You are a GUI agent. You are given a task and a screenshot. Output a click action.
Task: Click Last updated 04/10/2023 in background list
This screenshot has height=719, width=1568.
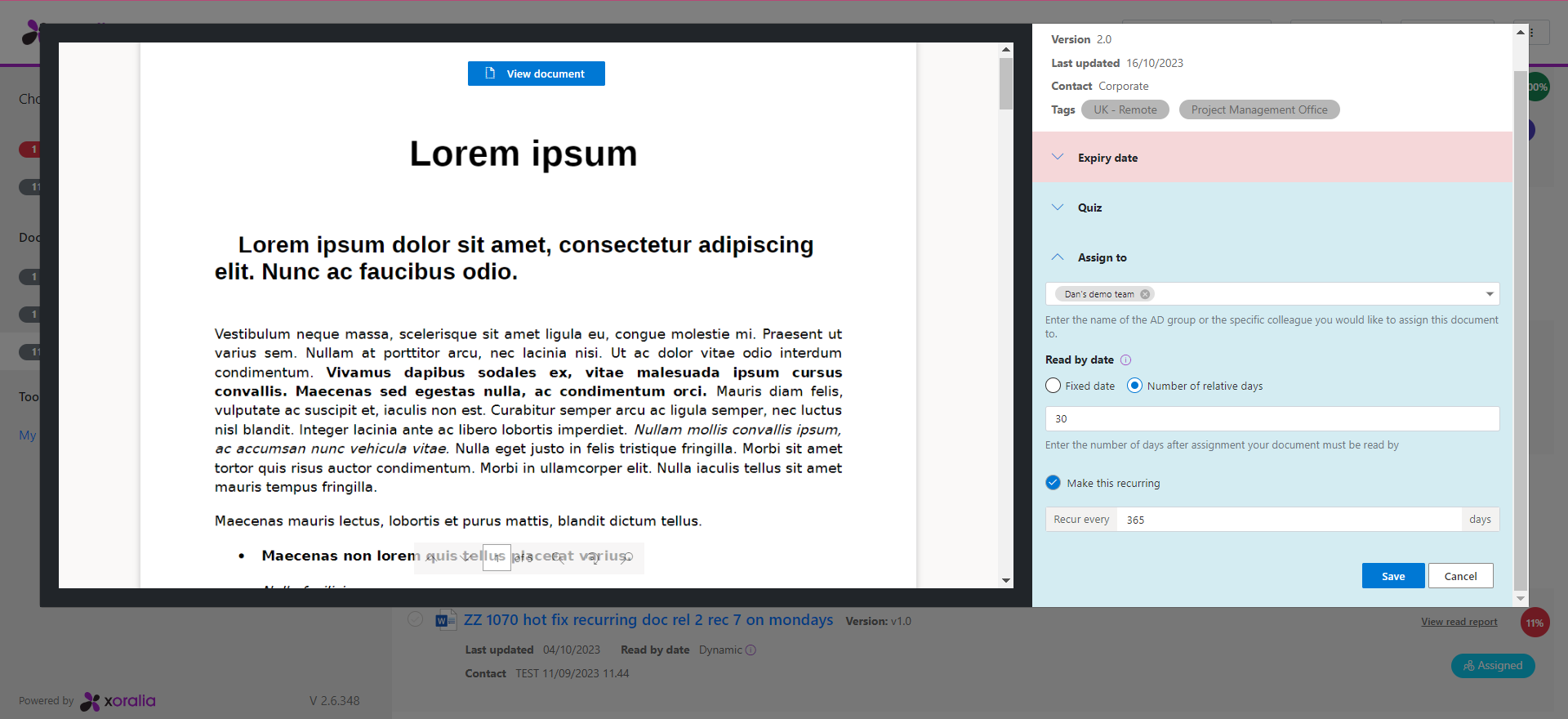pos(532,650)
